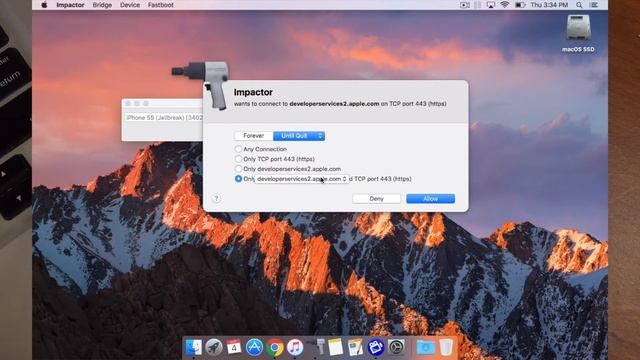Open Notification Center icon
Screen dimensions: 640x360
(594, 5)
